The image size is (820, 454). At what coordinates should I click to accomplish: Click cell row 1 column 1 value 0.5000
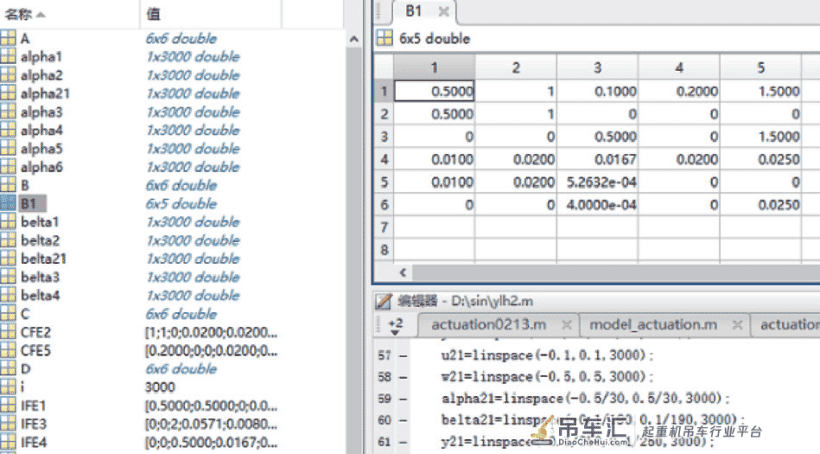434,91
